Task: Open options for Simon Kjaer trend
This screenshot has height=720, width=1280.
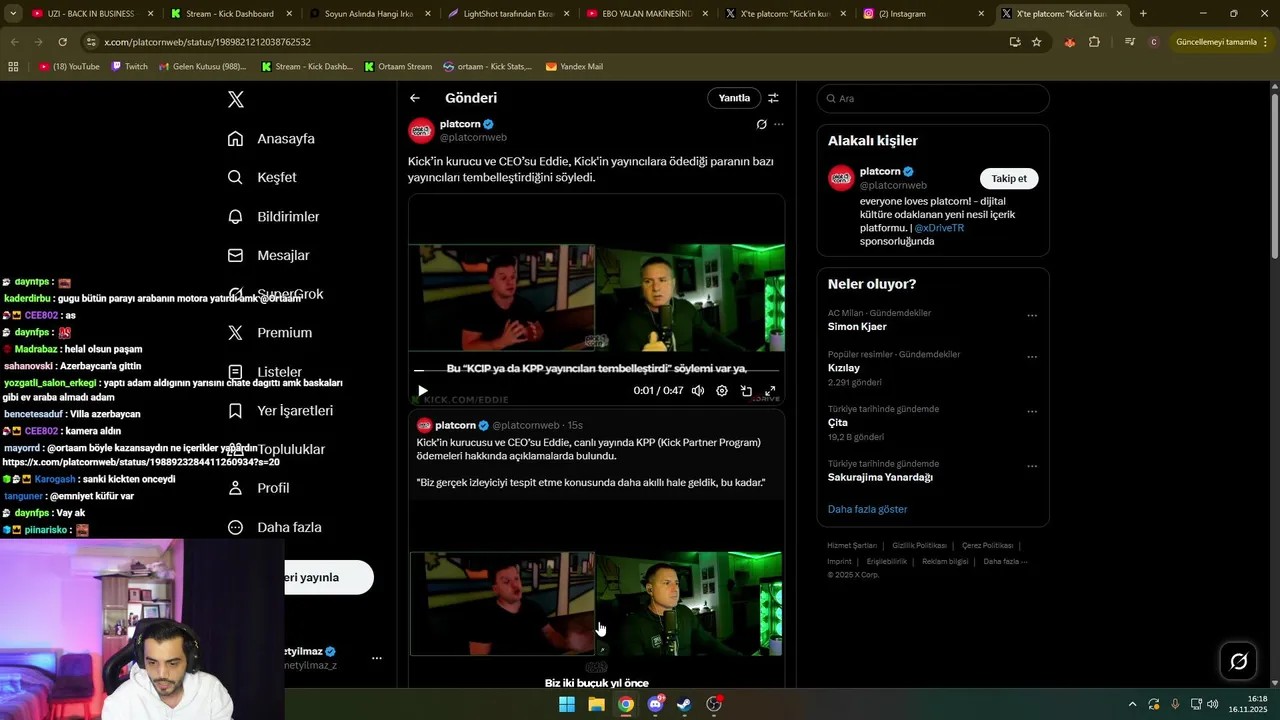Action: point(1032,316)
